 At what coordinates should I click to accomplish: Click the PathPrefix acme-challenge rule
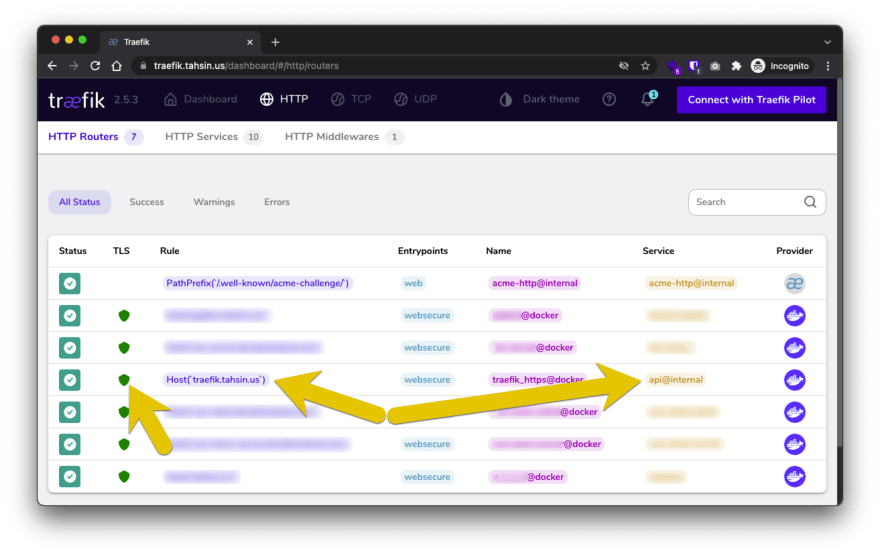pyautogui.click(x=258, y=283)
